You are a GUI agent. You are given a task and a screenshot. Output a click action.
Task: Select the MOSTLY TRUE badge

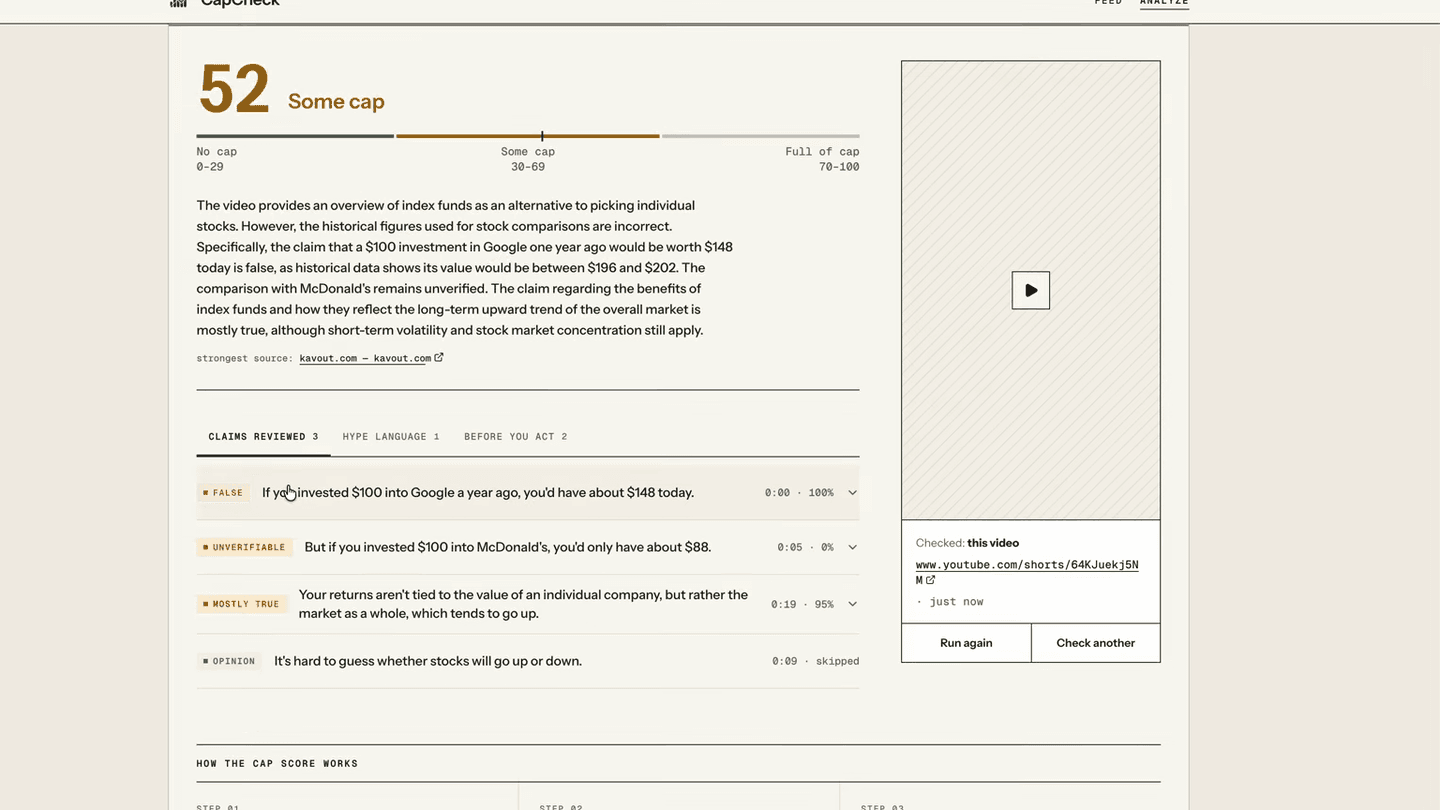(x=242, y=604)
